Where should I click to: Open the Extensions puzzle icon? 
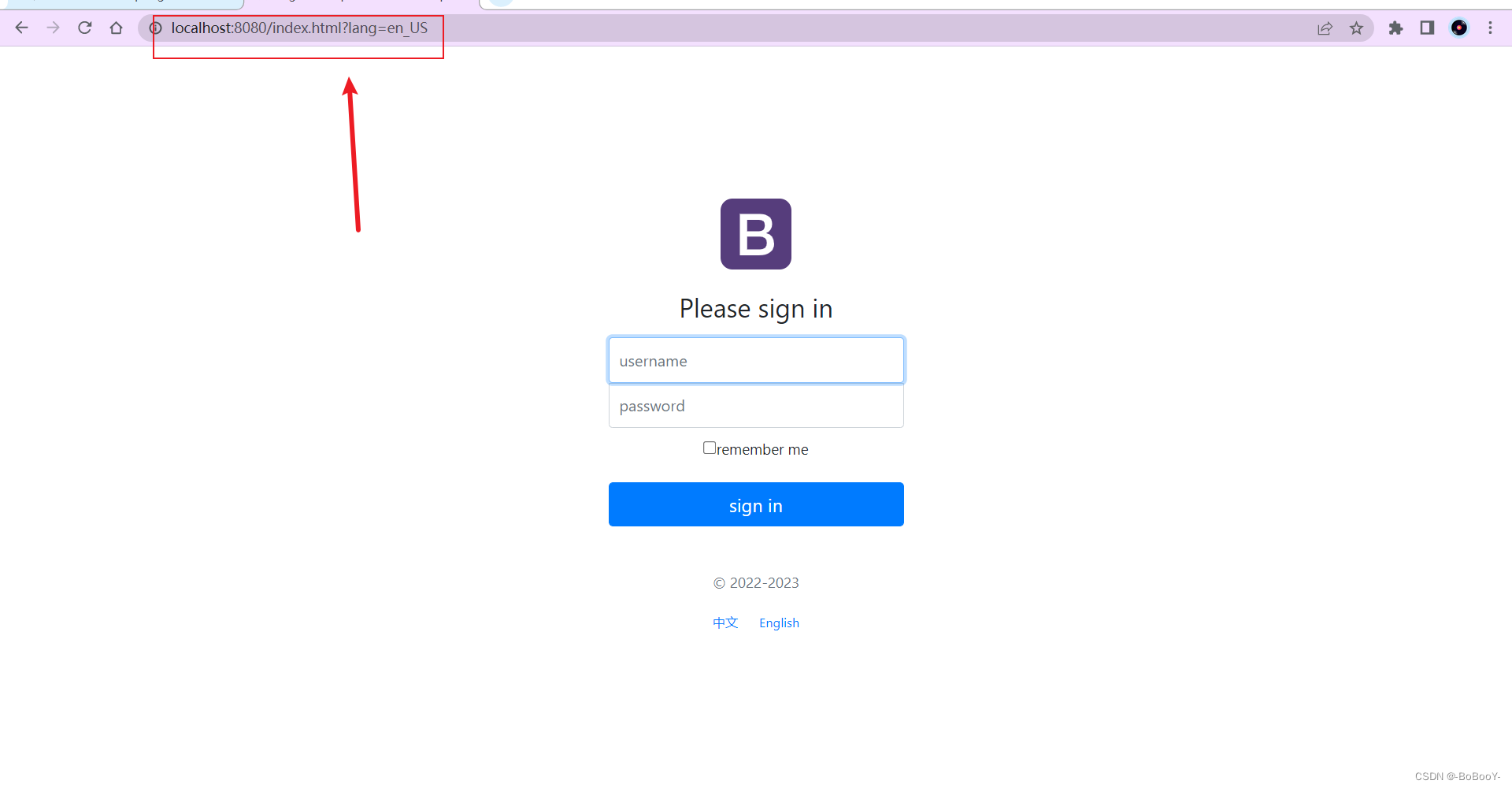pos(1395,28)
